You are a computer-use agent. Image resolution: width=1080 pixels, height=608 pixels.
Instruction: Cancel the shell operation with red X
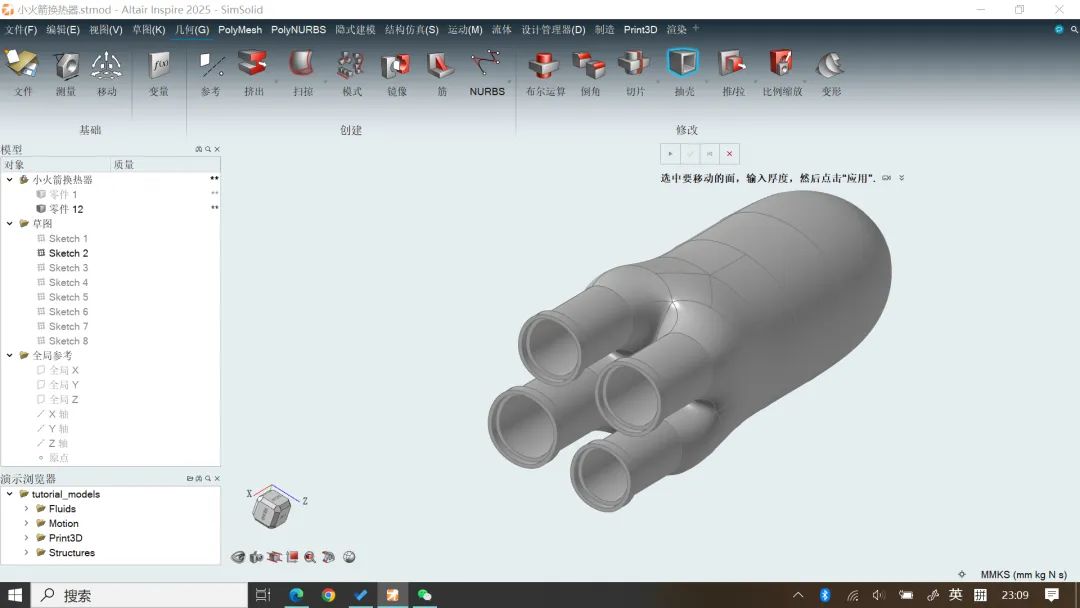(x=729, y=154)
